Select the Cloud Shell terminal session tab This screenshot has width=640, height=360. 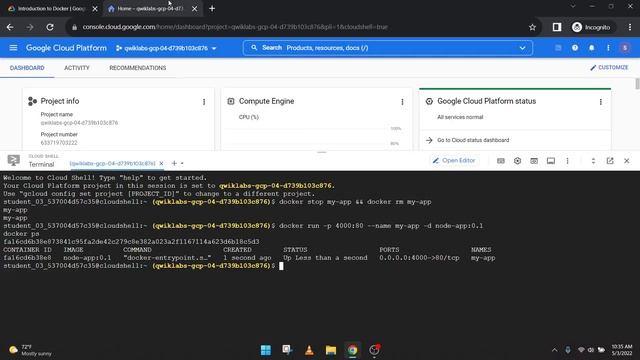pos(112,163)
